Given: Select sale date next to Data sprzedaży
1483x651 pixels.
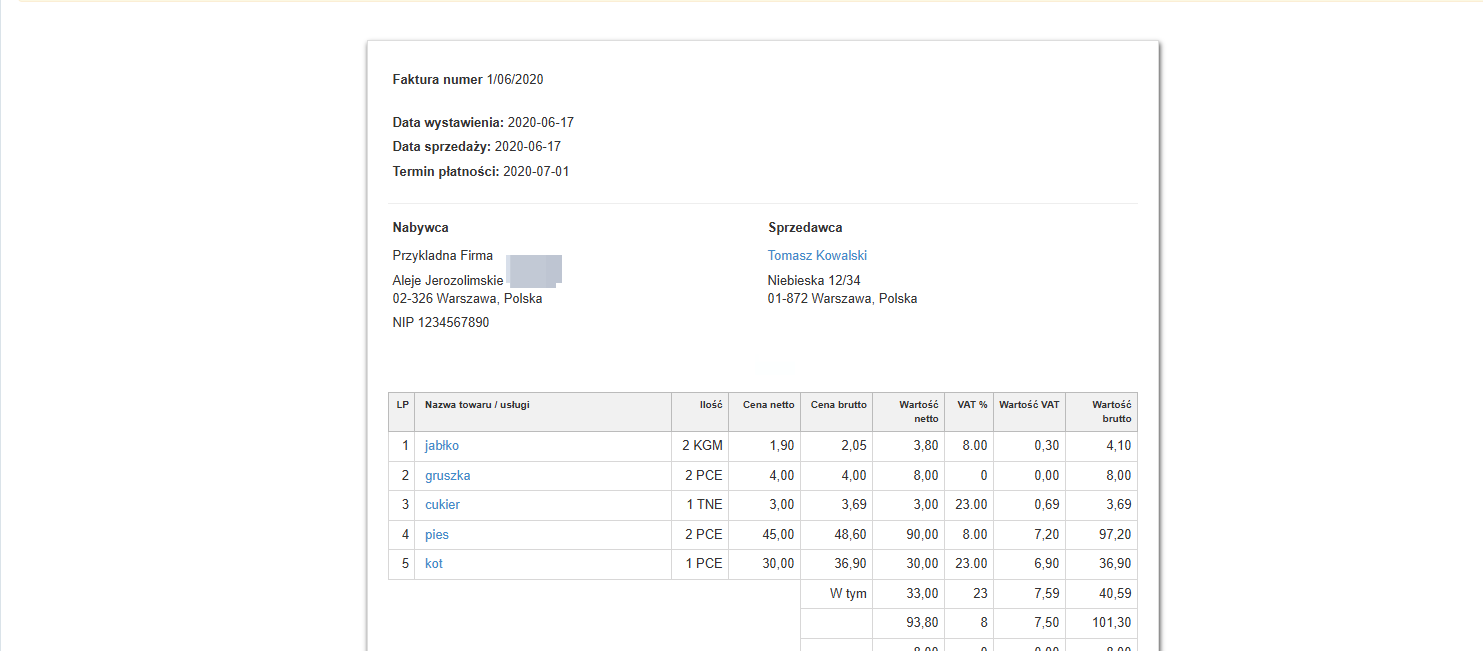Looking at the screenshot, I should point(528,147).
